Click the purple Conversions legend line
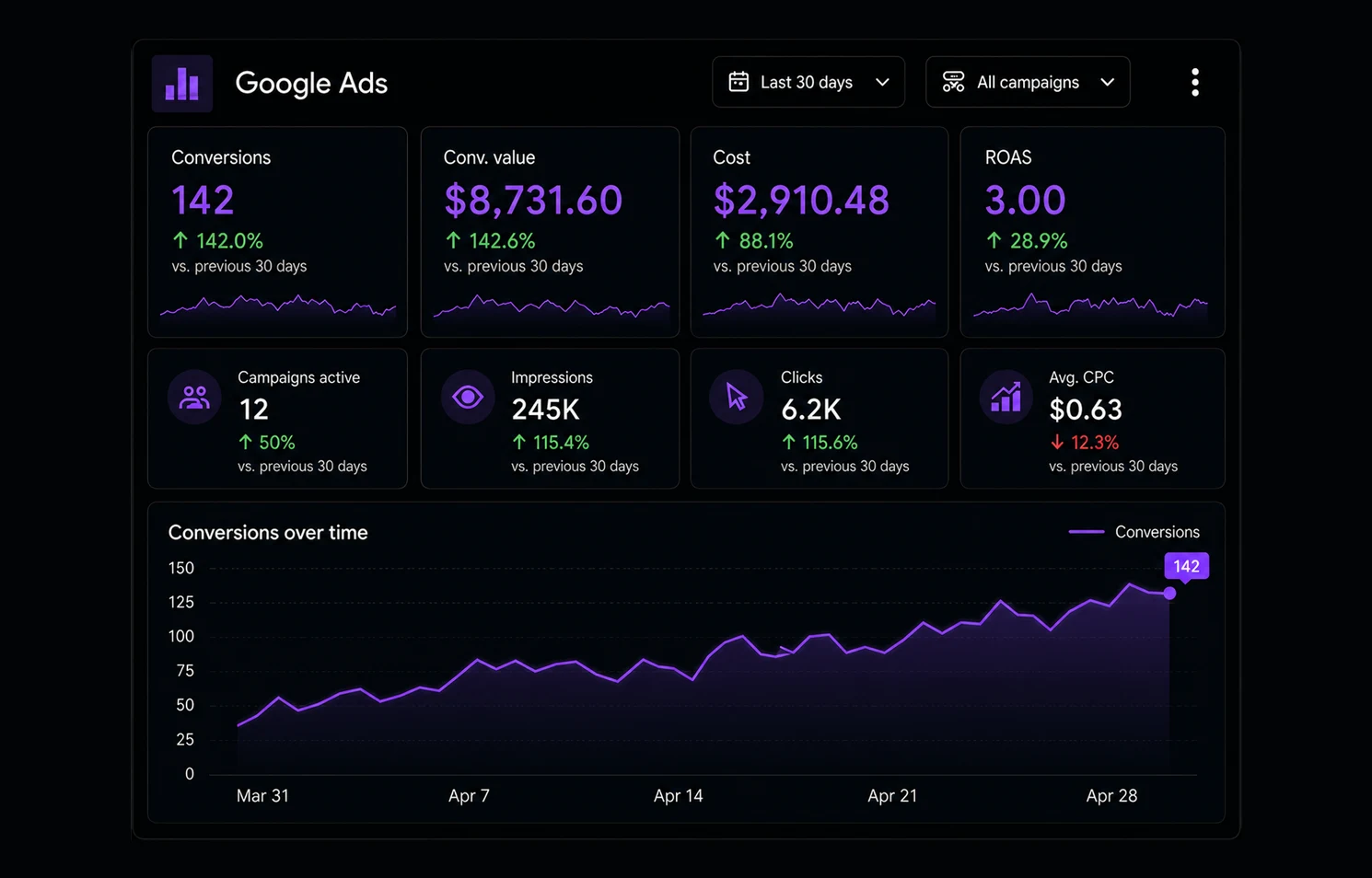The height and width of the screenshot is (878, 1372). (1087, 531)
